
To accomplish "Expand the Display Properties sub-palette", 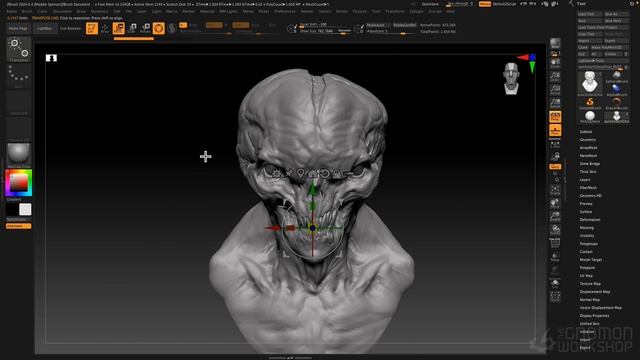I will tap(594, 316).
